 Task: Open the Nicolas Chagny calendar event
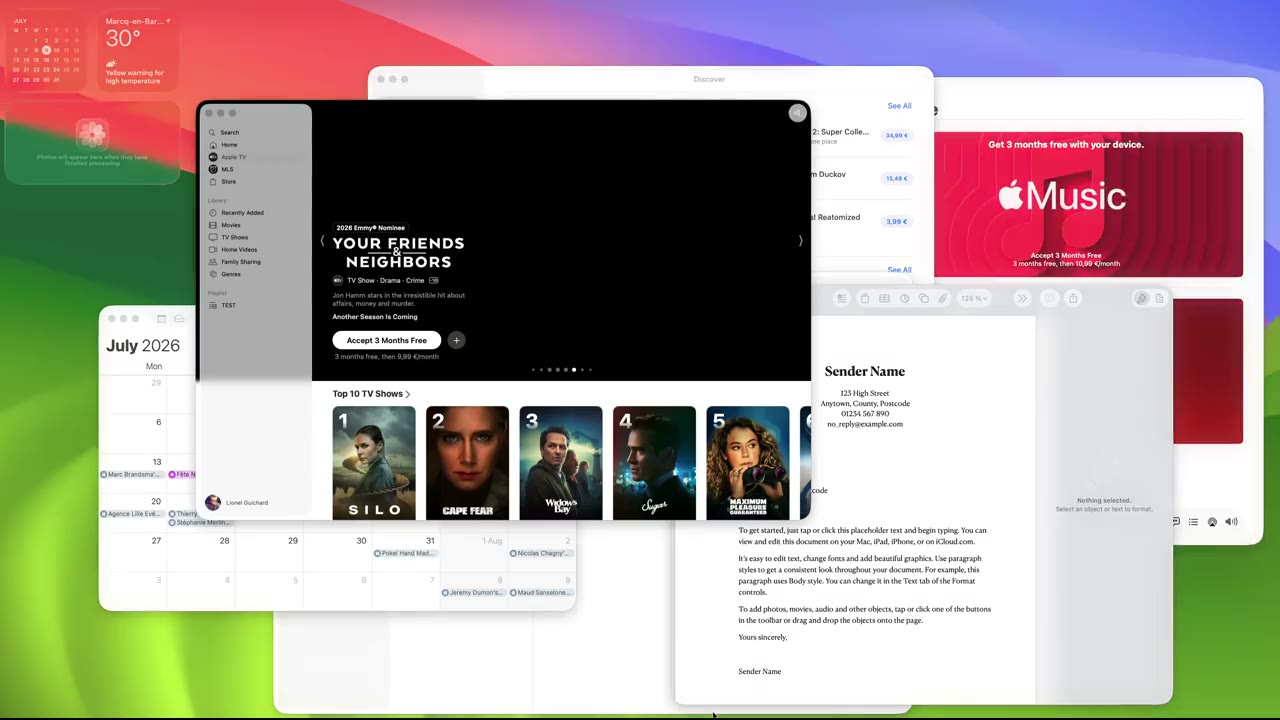click(x=540, y=553)
